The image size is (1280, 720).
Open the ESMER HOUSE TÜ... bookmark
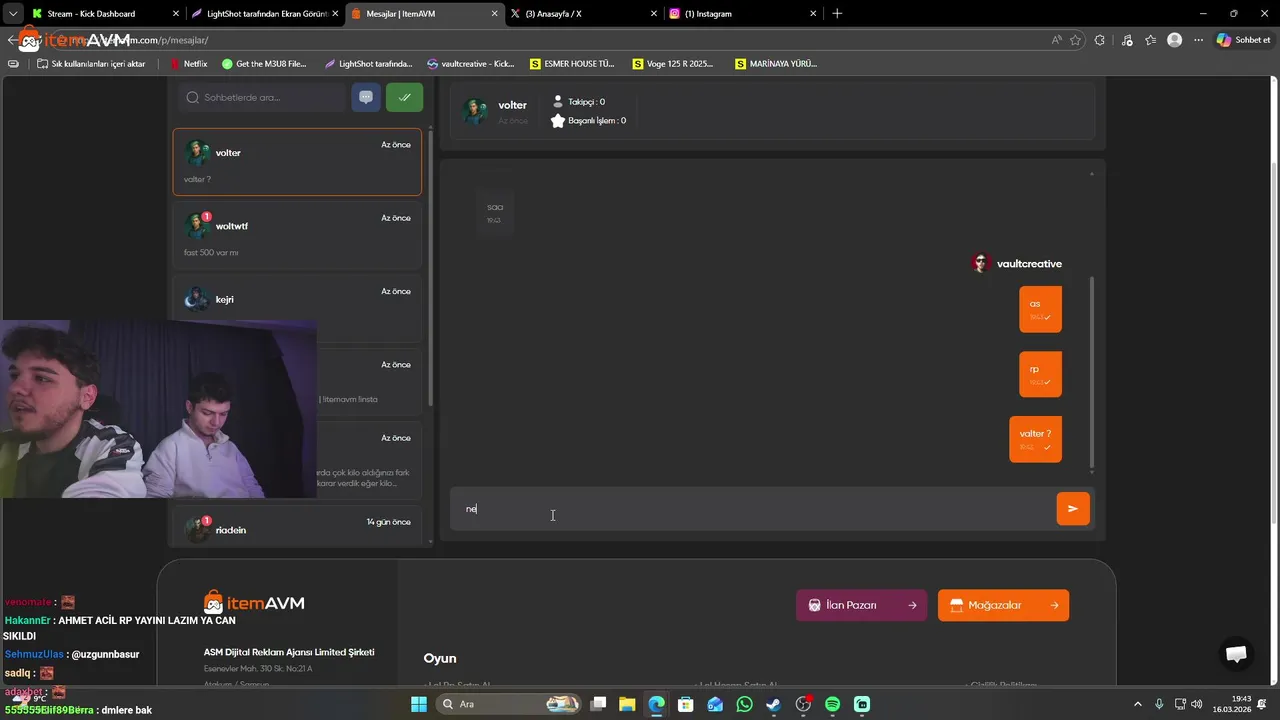click(x=573, y=63)
